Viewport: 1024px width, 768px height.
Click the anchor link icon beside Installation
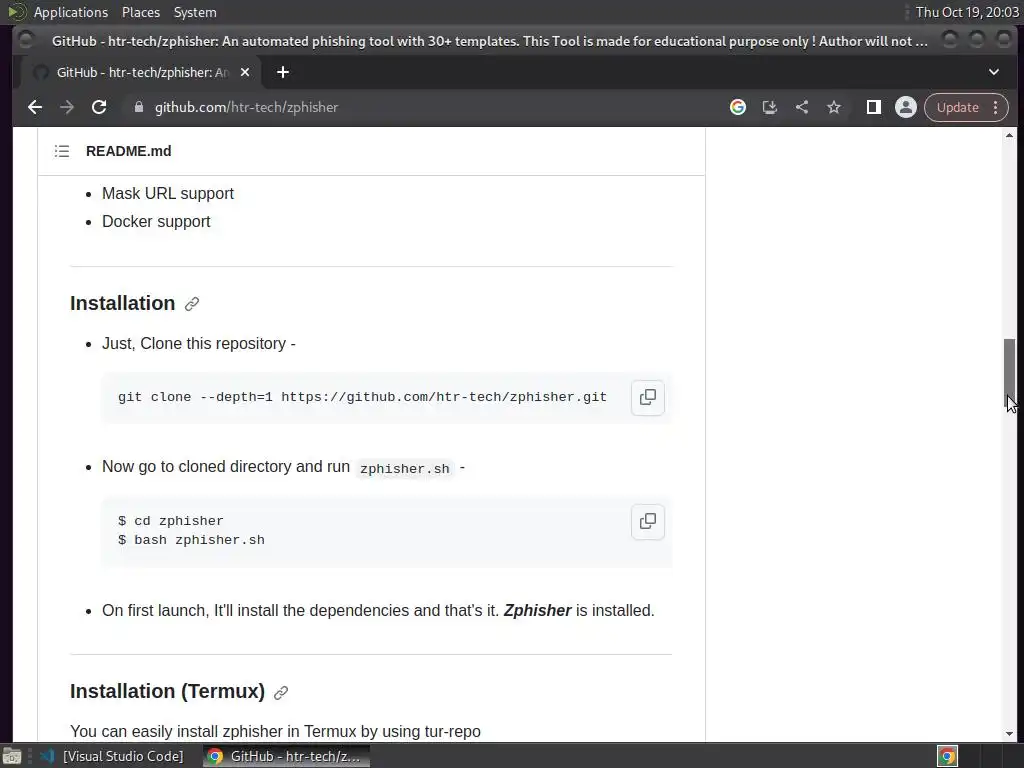click(192, 304)
